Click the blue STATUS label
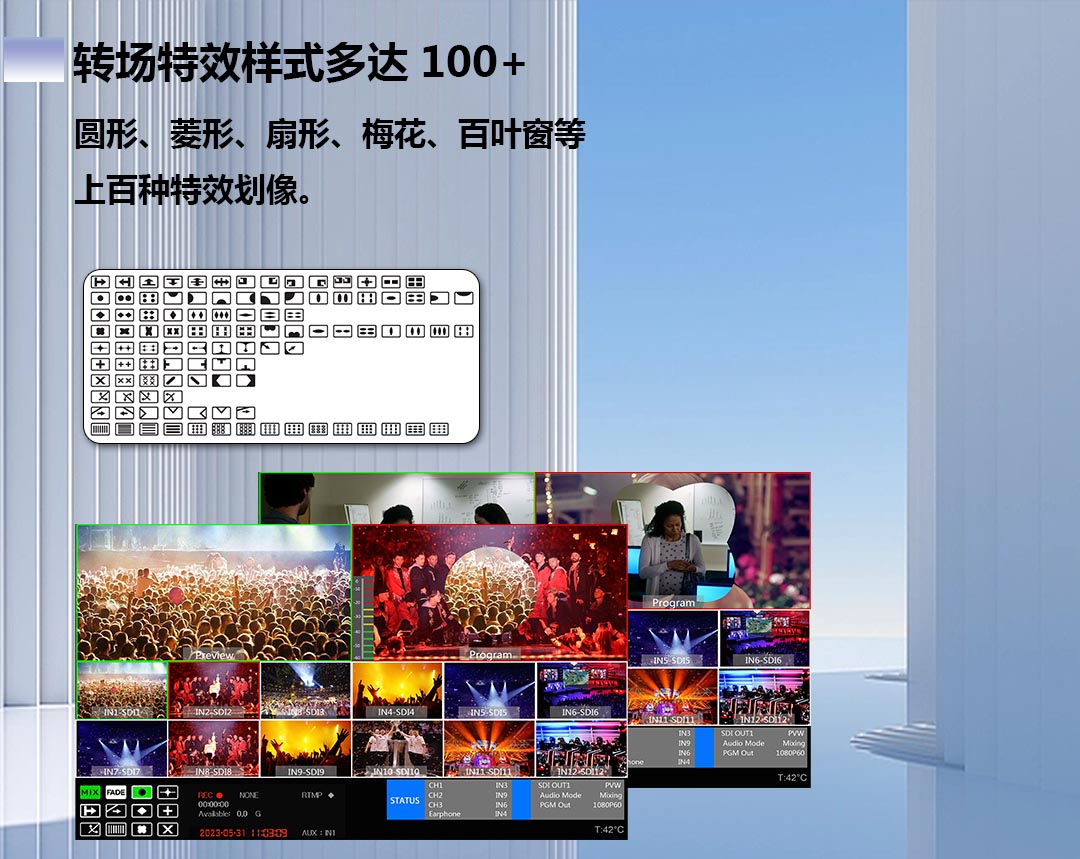 point(405,800)
